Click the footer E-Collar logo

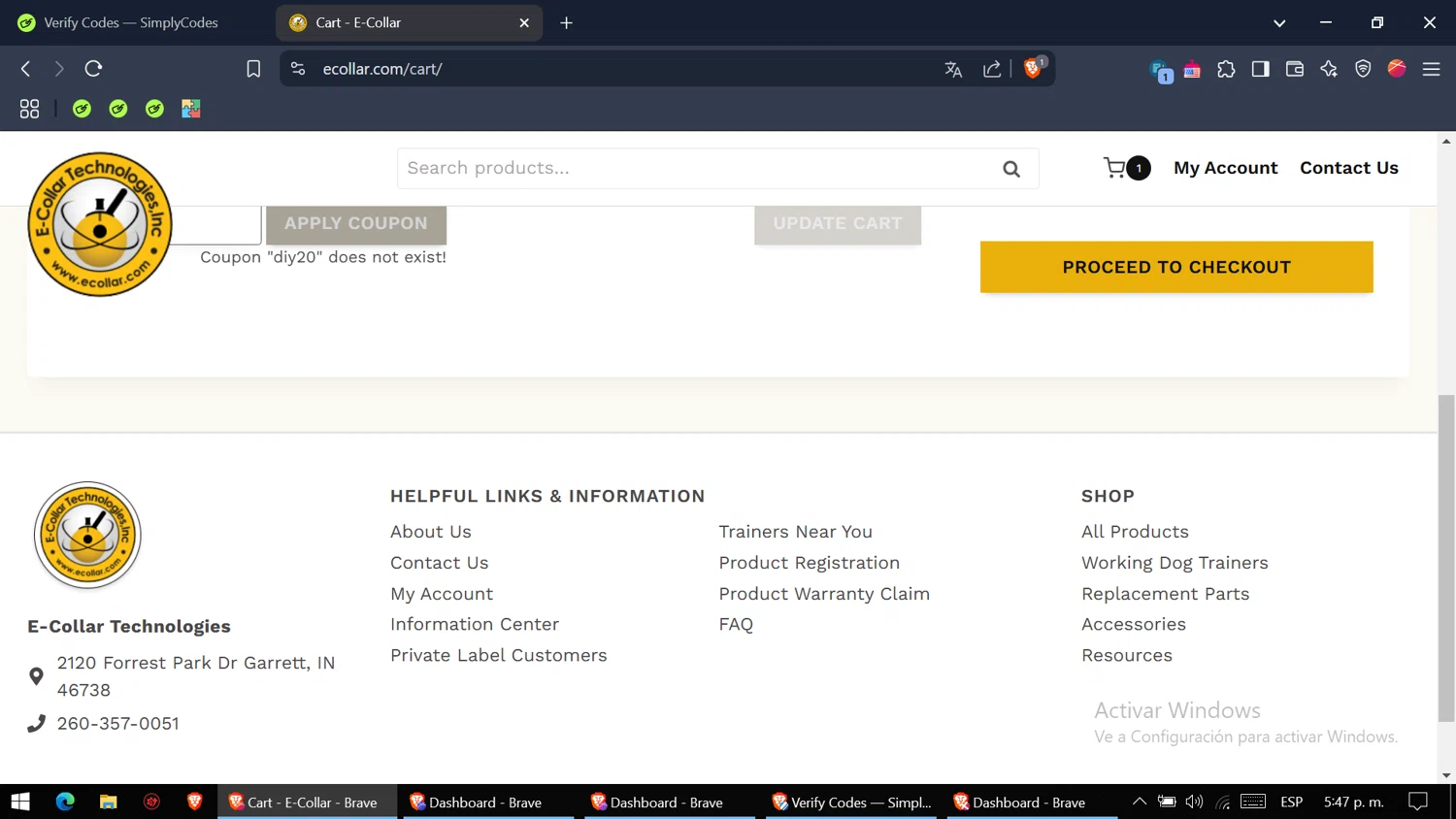87,535
